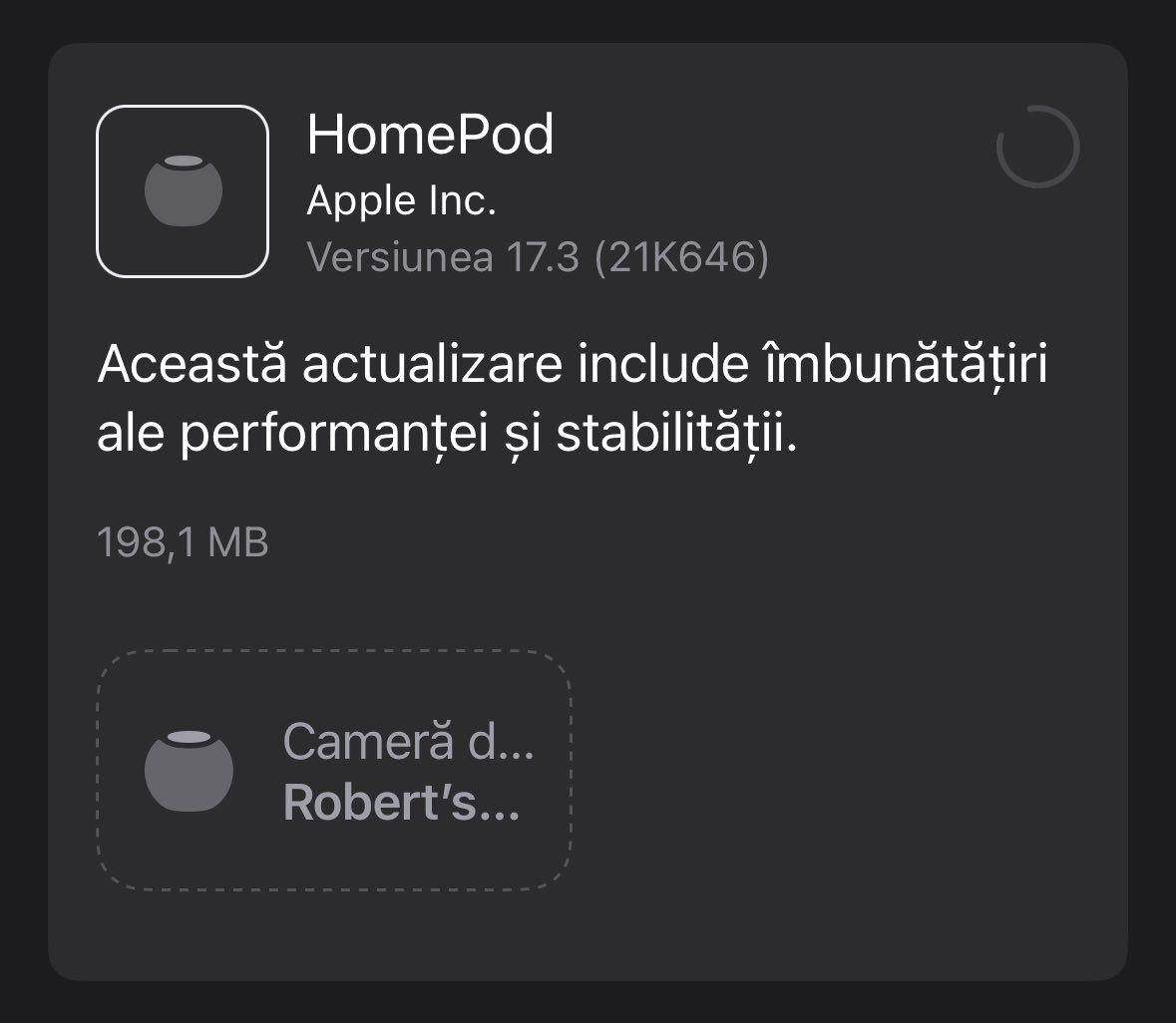Tap the 198,1 MB size label
Screen dimensions: 1176x1023
(183, 543)
